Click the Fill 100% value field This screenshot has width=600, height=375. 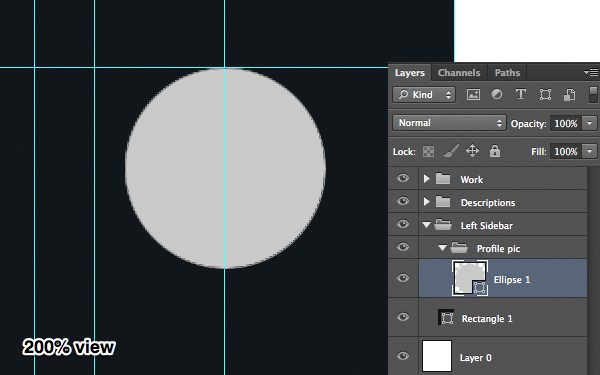click(566, 152)
